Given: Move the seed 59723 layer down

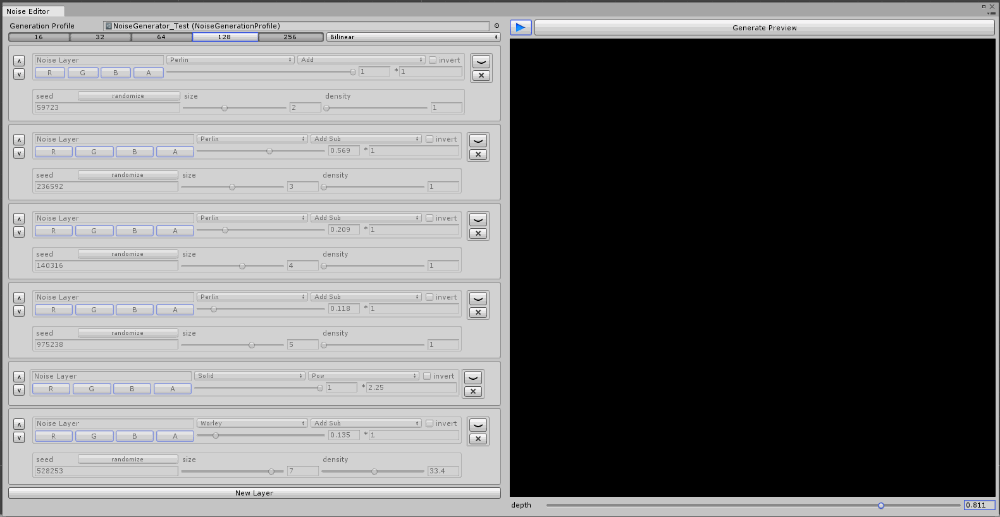Looking at the screenshot, I should (19, 75).
